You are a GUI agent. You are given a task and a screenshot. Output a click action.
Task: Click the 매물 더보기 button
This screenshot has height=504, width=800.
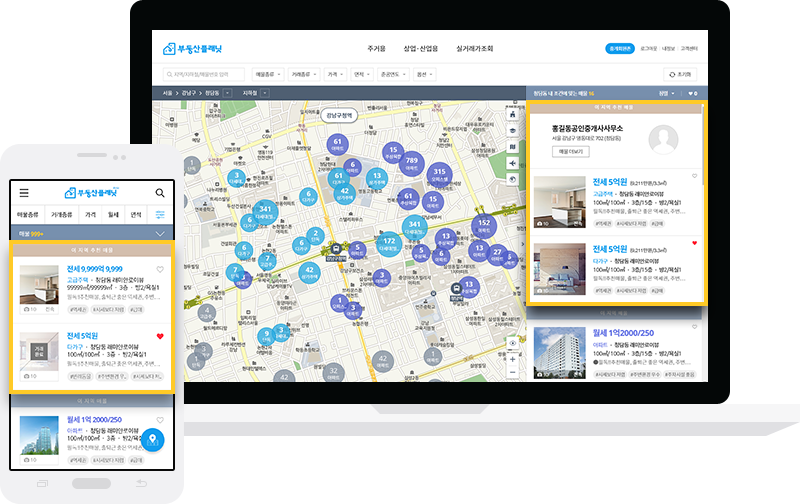[571, 151]
